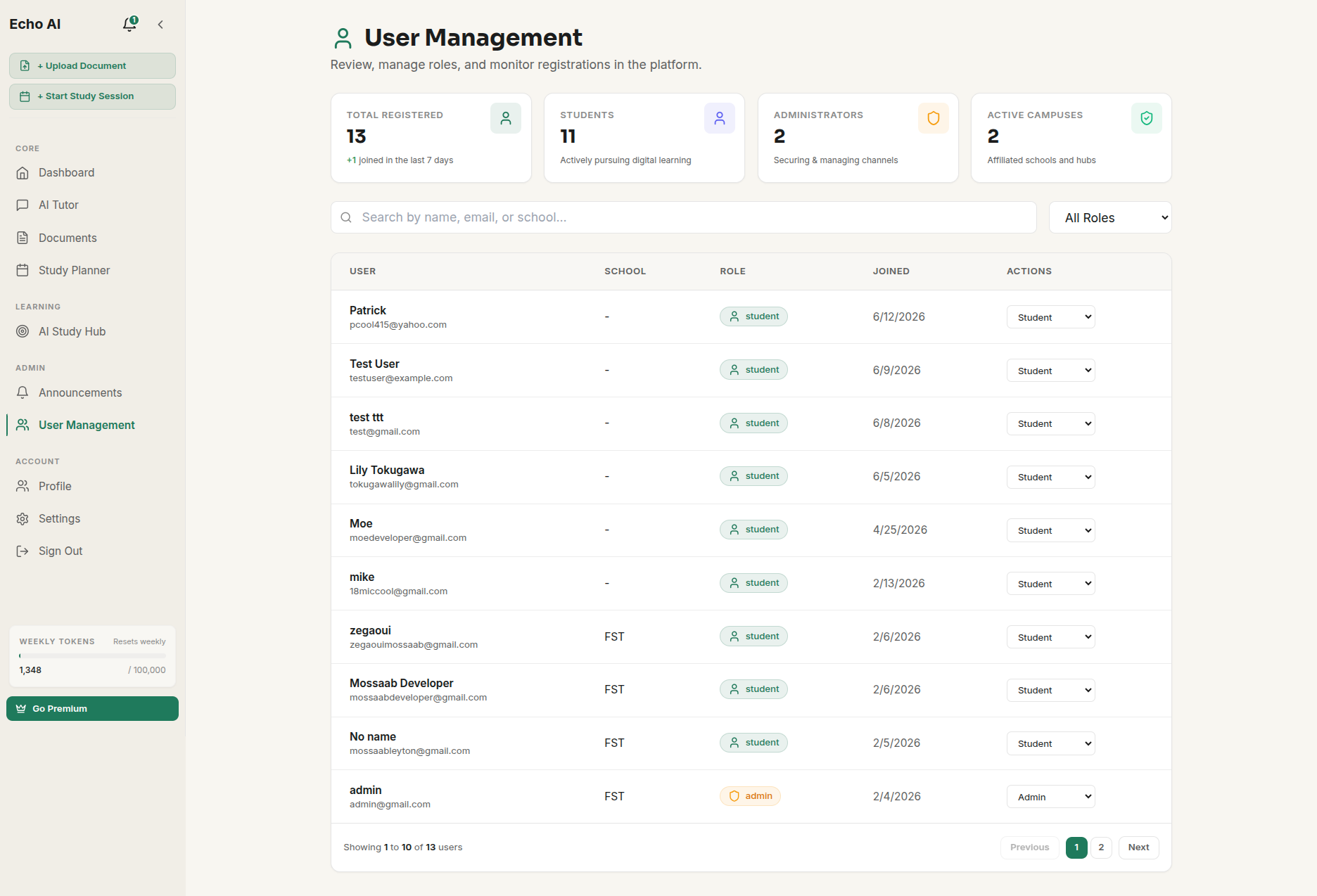Open role dropdown for zegaoui
Image resolution: width=1317 pixels, height=896 pixels.
coord(1051,637)
